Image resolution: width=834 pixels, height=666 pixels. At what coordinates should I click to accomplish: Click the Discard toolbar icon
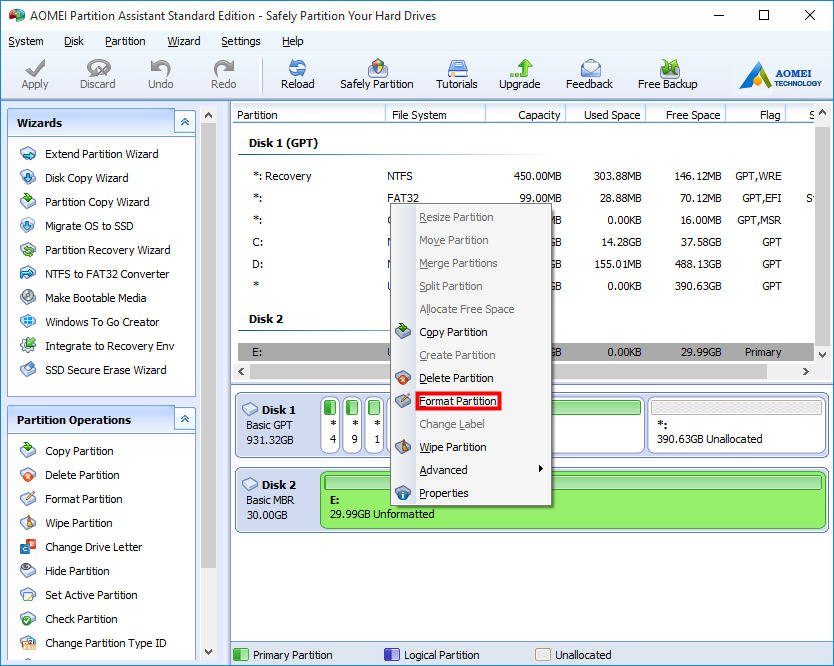coord(98,68)
